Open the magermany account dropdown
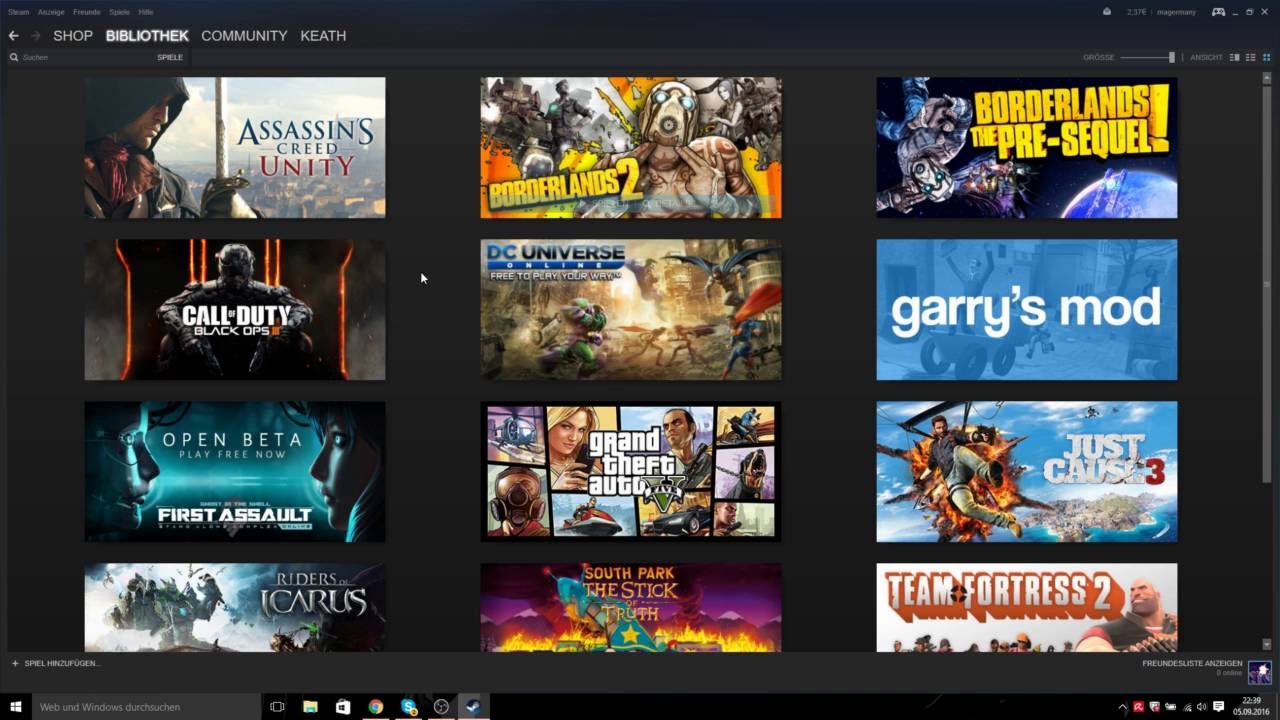 pyautogui.click(x=1175, y=12)
